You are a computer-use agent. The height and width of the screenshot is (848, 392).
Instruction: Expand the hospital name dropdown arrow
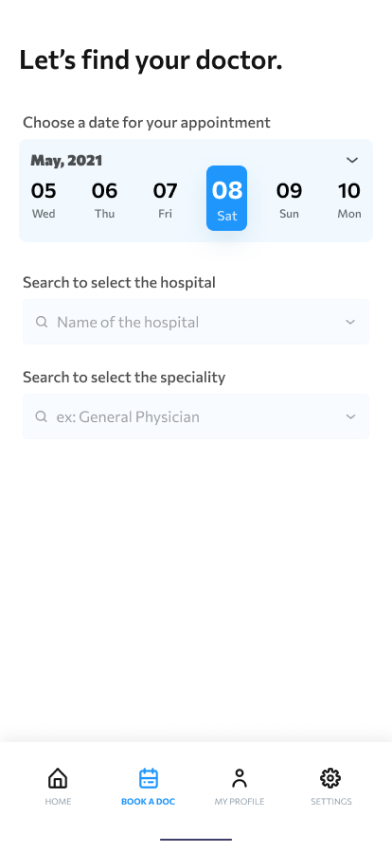pos(350,322)
